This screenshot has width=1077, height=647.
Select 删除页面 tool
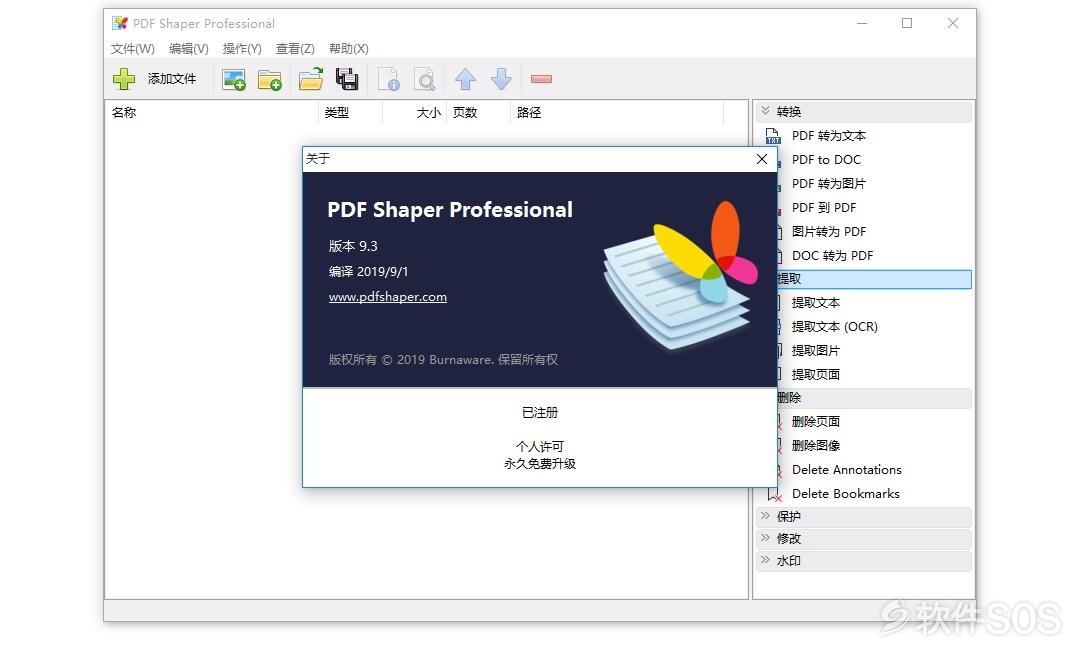tap(815, 422)
